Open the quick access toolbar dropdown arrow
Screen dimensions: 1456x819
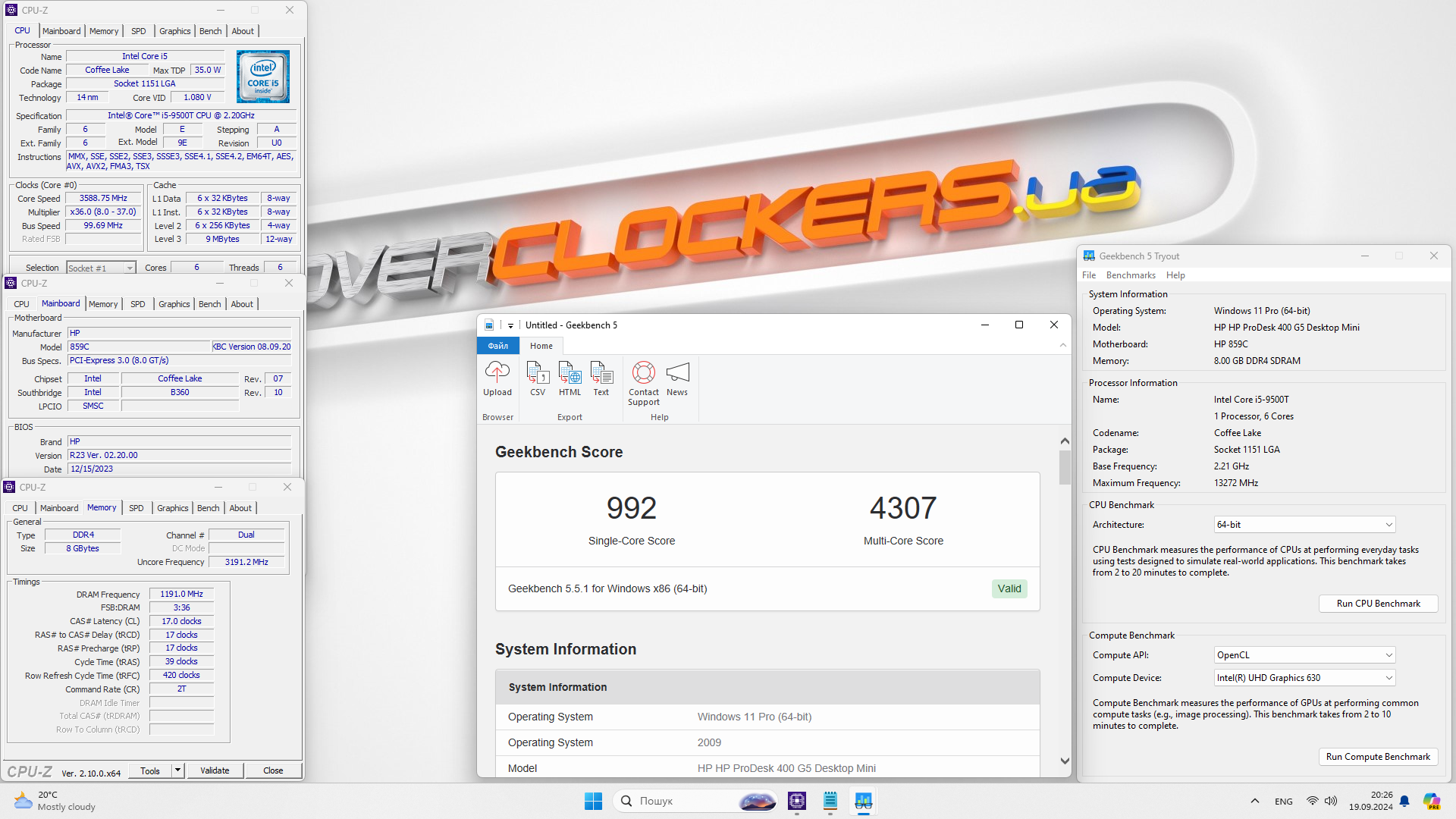[x=510, y=325]
